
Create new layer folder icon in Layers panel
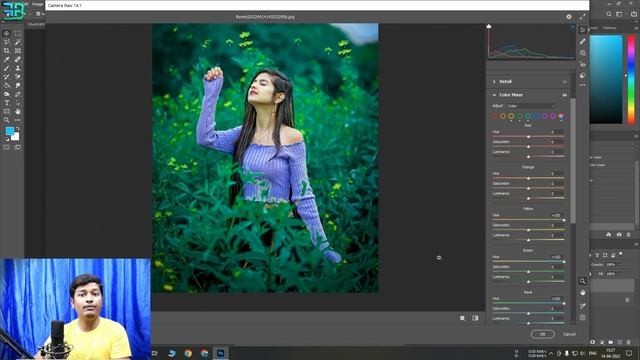pos(611,342)
